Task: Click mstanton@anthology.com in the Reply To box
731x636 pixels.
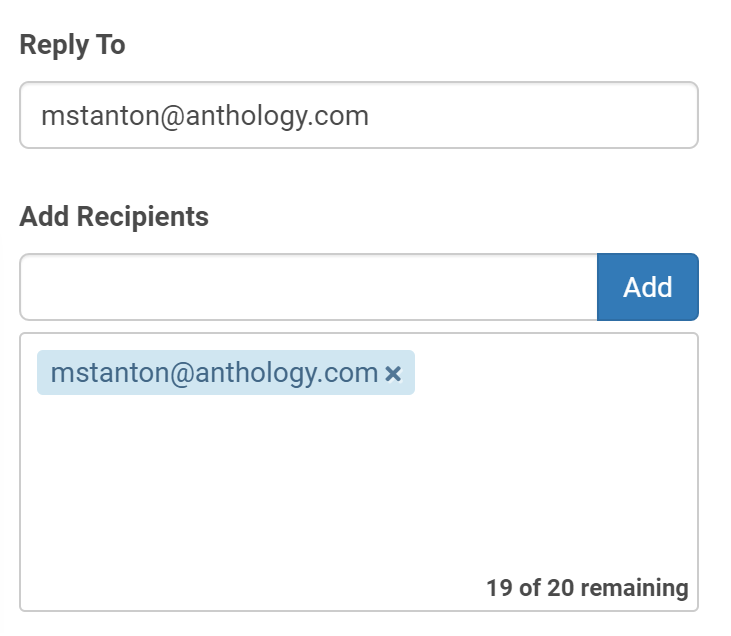Action: point(205,116)
